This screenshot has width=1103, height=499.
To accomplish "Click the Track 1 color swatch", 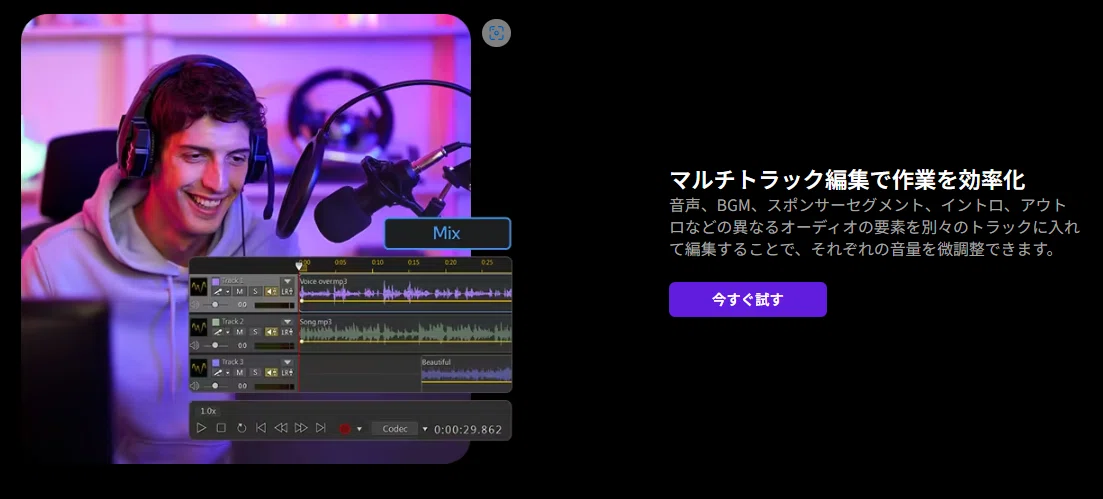I will coord(215,282).
